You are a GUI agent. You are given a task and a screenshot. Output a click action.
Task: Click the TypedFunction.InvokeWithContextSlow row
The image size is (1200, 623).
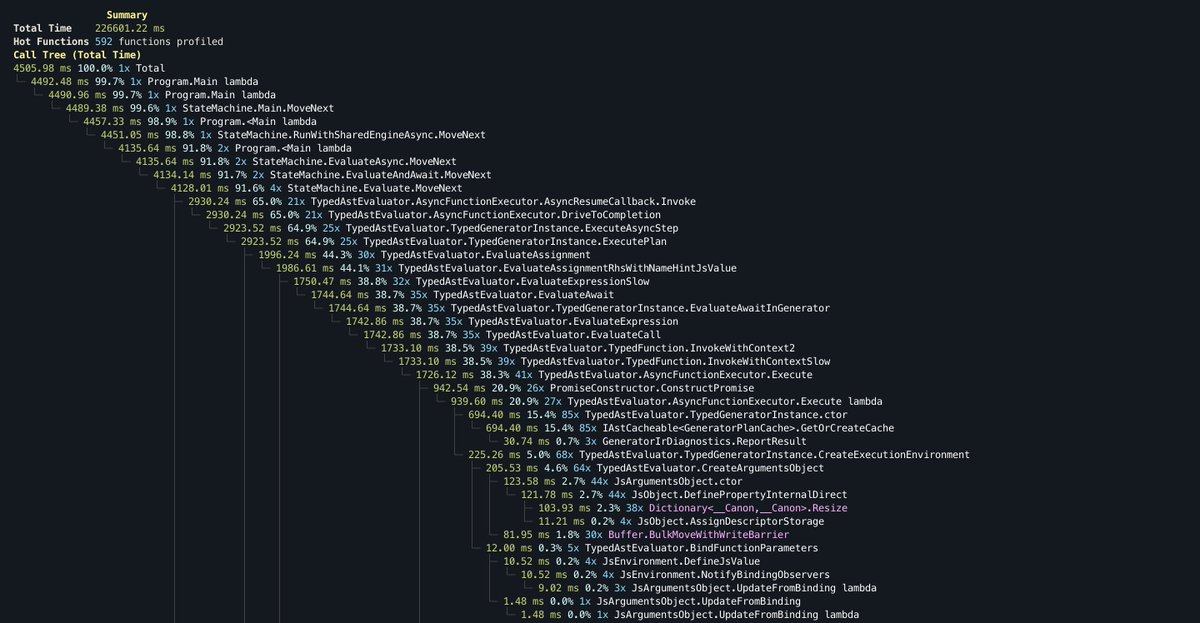(614, 360)
